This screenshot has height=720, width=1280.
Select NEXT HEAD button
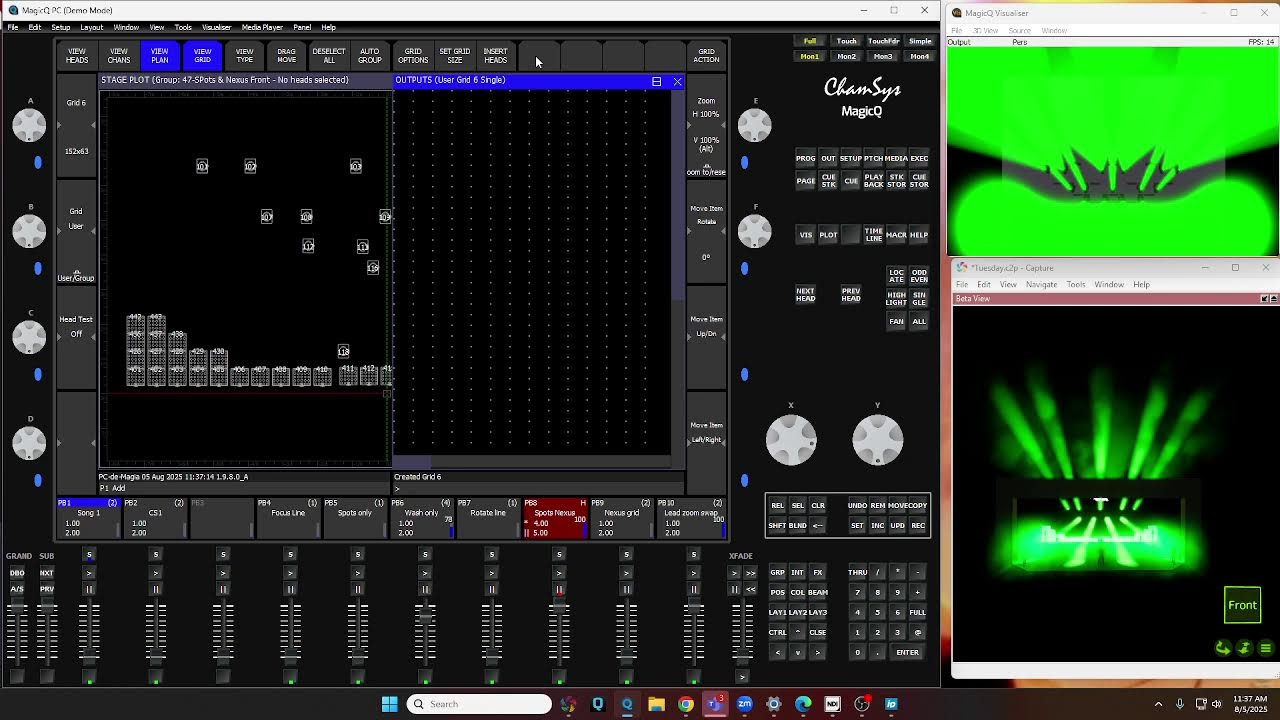[x=805, y=294]
